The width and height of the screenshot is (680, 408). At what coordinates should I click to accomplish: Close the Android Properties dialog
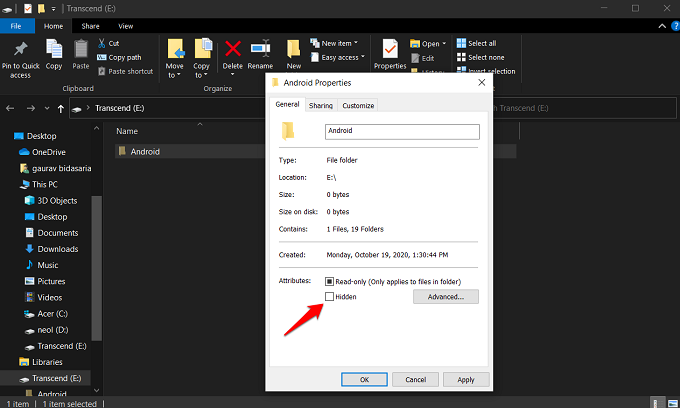[481, 82]
